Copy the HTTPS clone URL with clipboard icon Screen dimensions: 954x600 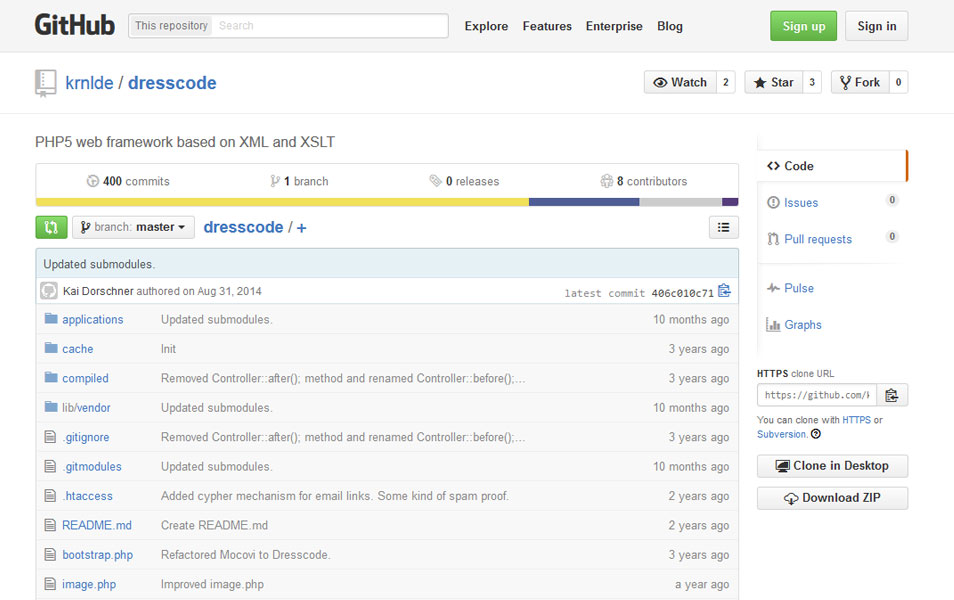[892, 395]
